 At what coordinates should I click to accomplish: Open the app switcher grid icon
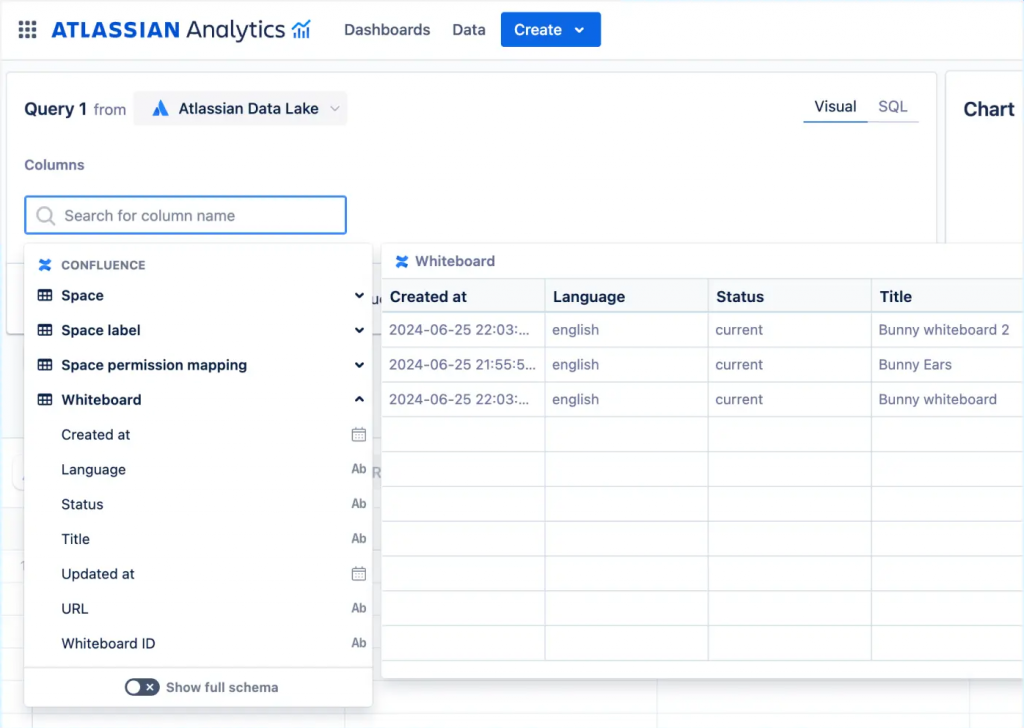pyautogui.click(x=27, y=29)
